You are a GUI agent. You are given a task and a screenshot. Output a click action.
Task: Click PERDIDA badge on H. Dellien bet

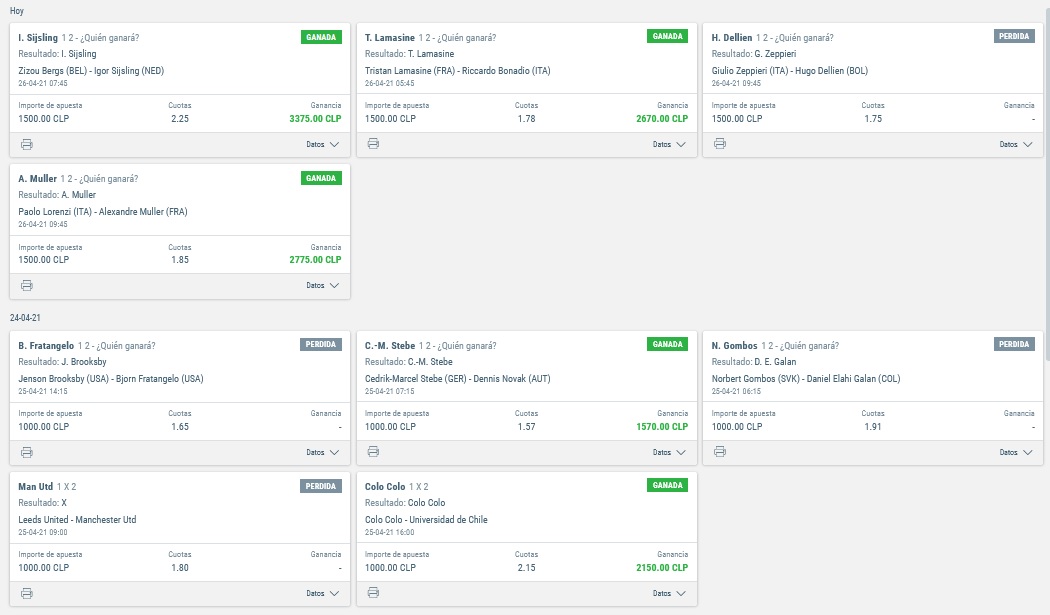1014,36
